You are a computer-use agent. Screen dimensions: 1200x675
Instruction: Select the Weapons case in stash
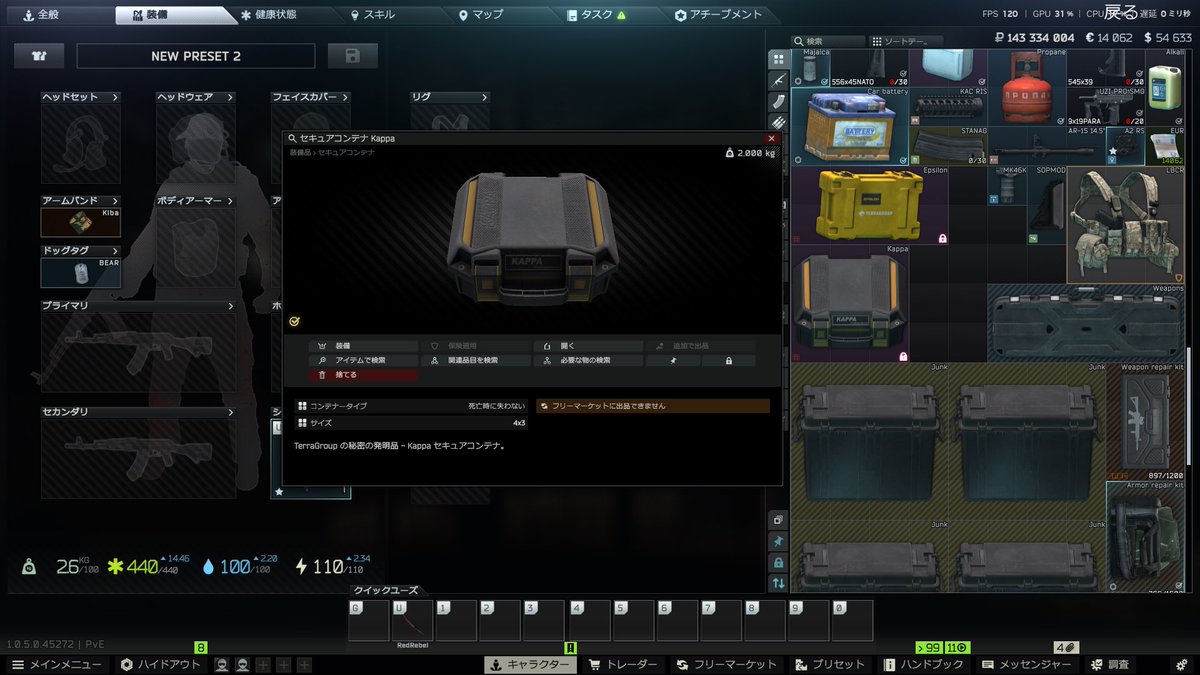[1086, 323]
